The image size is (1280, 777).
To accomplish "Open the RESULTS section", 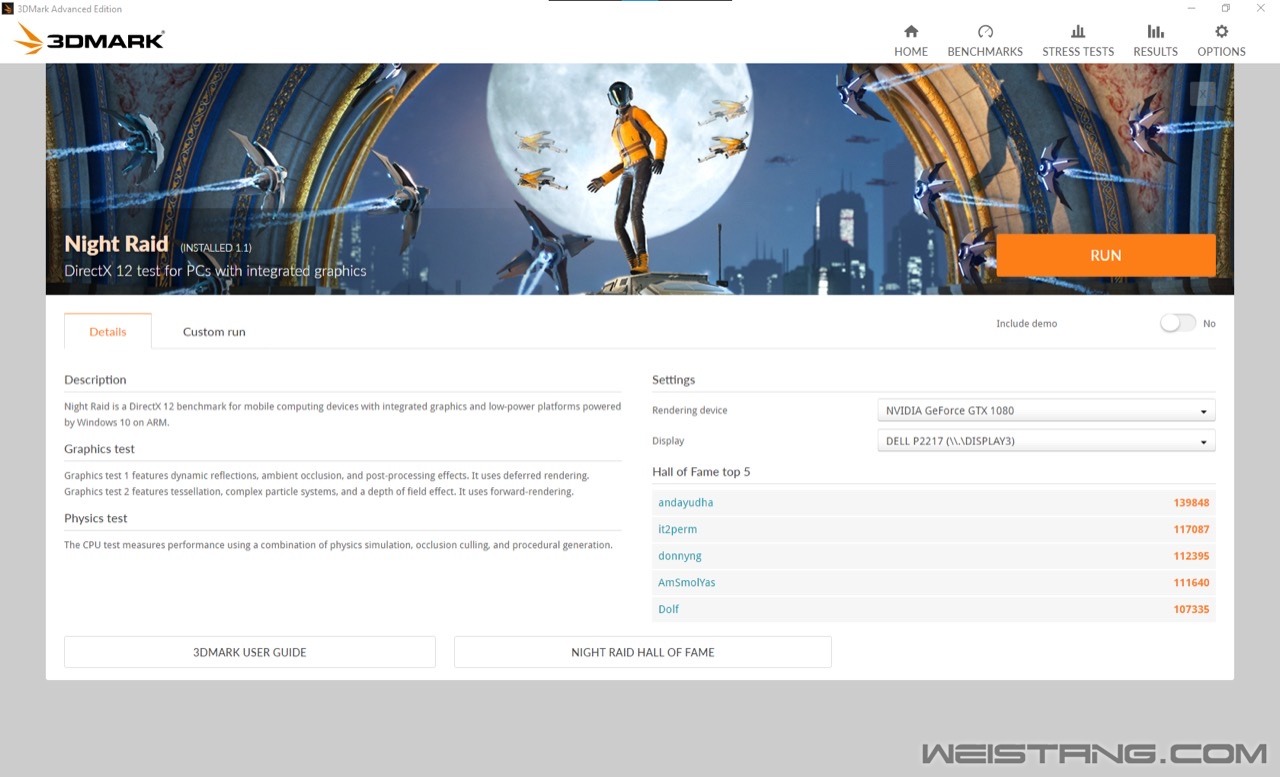I will pyautogui.click(x=1155, y=41).
